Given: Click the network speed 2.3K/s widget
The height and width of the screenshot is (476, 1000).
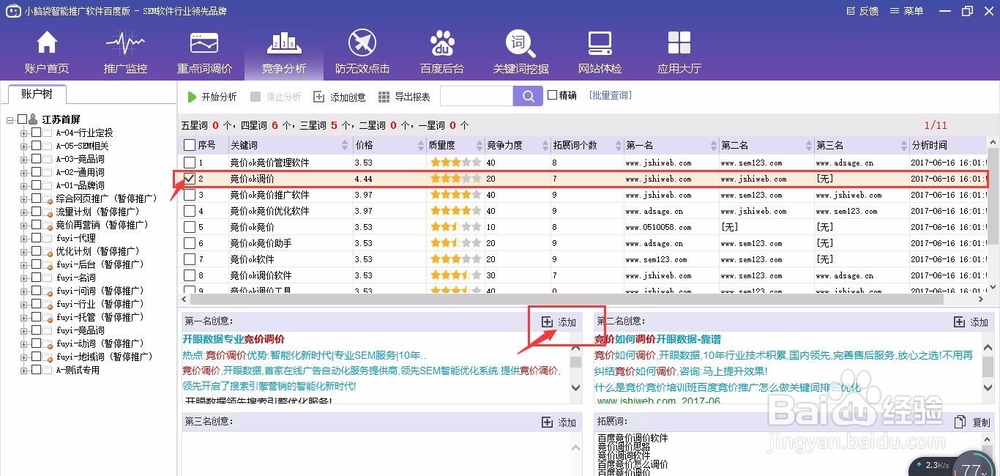Looking at the screenshot, I should (x=932, y=465).
